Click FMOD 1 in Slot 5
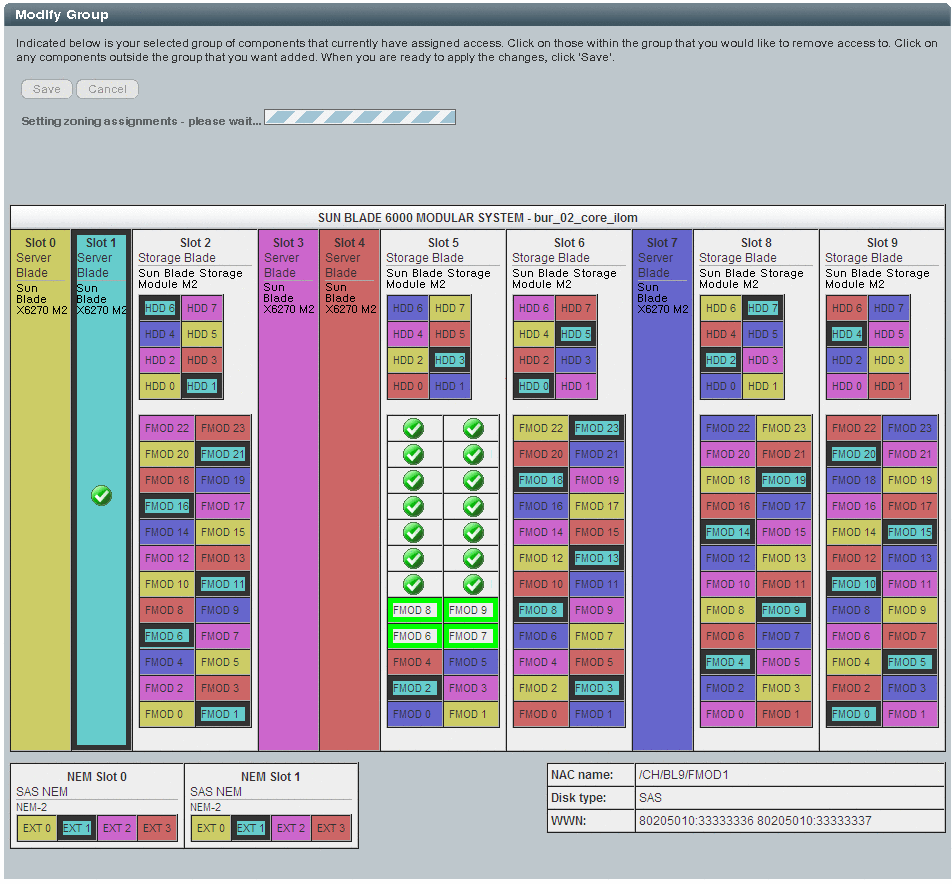 [471, 714]
